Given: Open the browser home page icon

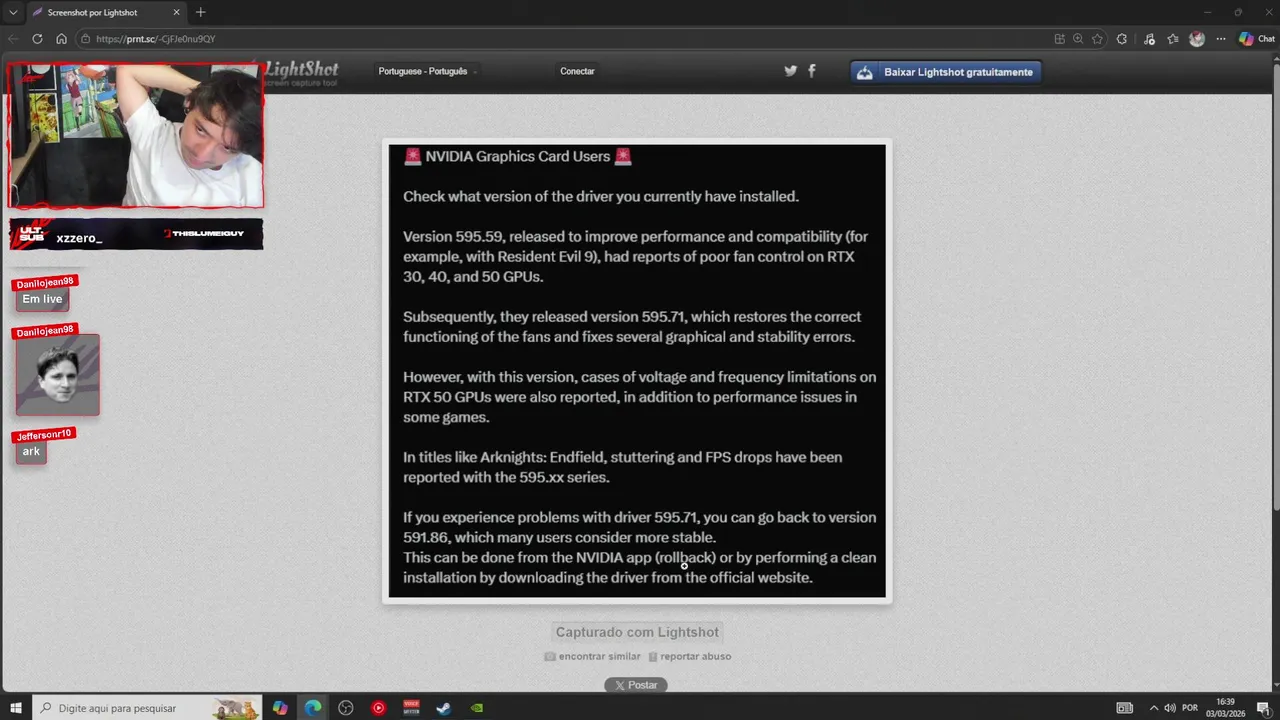Looking at the screenshot, I should (61, 39).
